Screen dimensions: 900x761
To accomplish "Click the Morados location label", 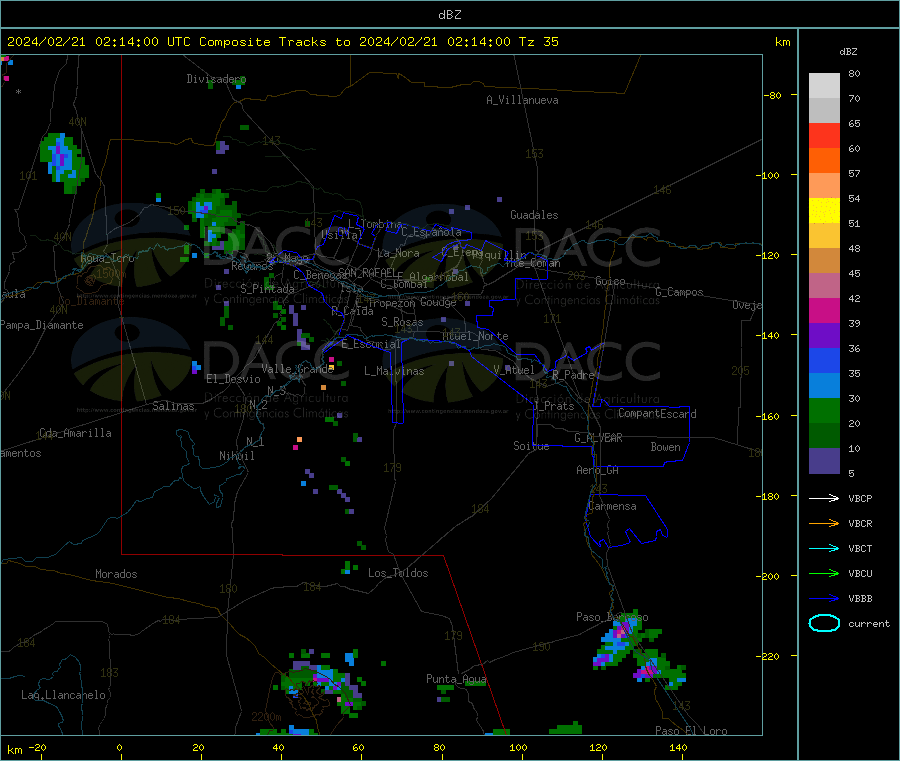I will click(116, 574).
